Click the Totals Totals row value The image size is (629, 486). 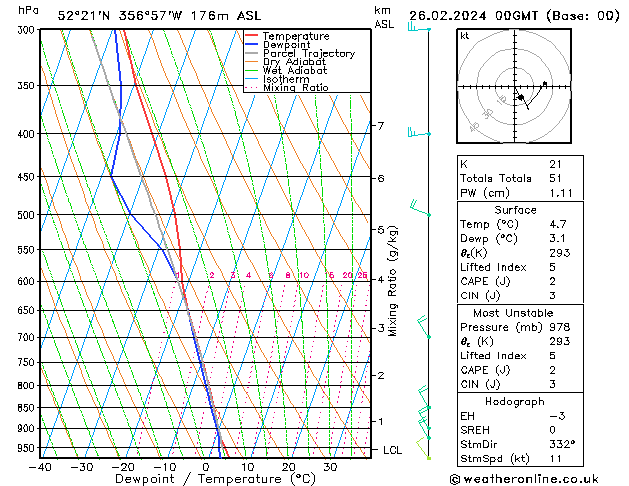(555, 178)
